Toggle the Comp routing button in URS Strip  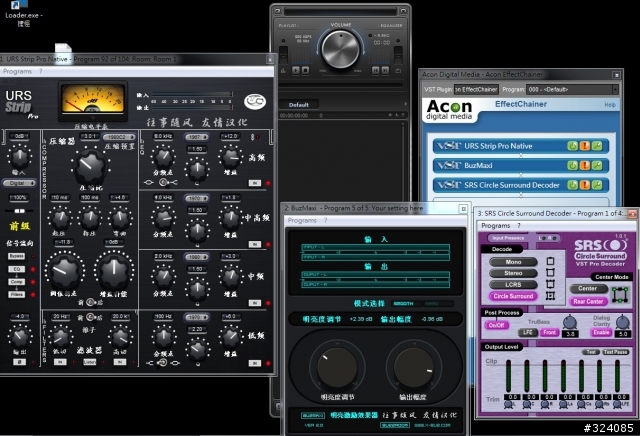click(x=16, y=282)
